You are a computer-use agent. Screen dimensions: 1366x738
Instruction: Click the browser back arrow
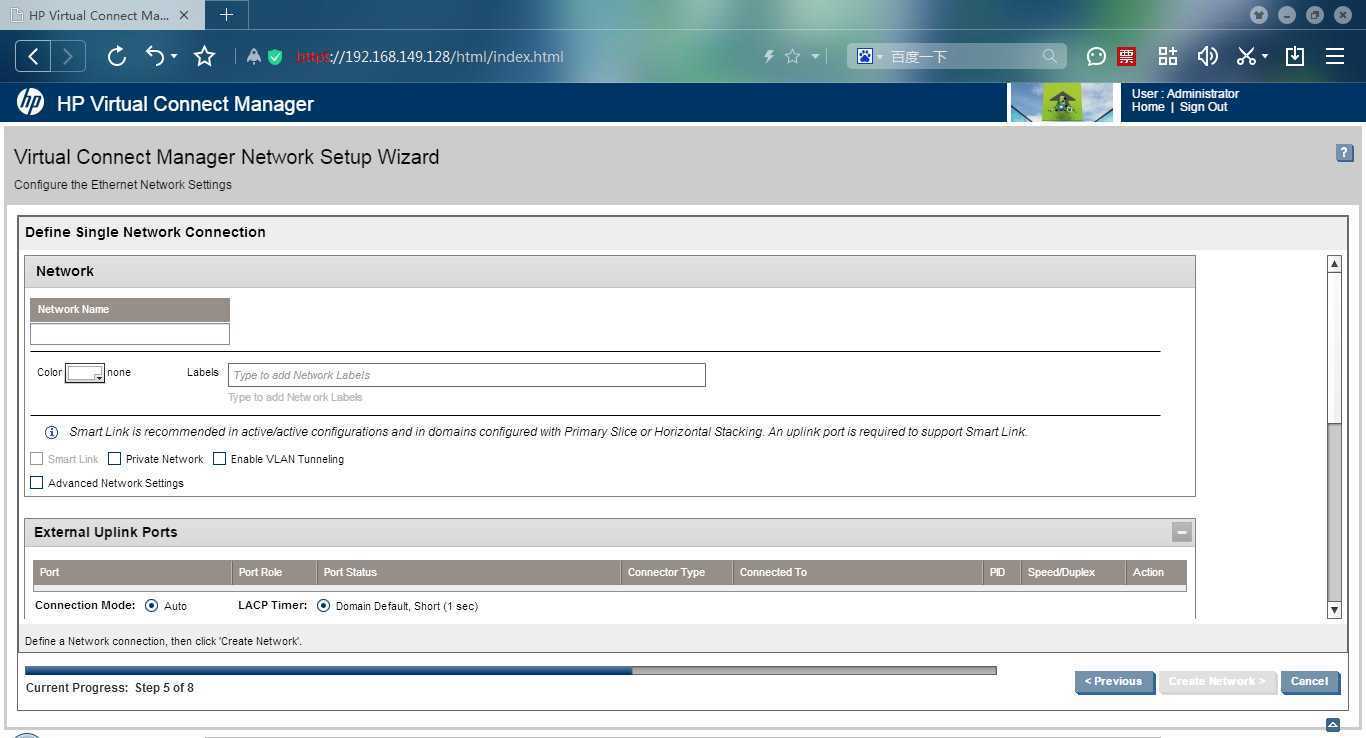tap(33, 57)
